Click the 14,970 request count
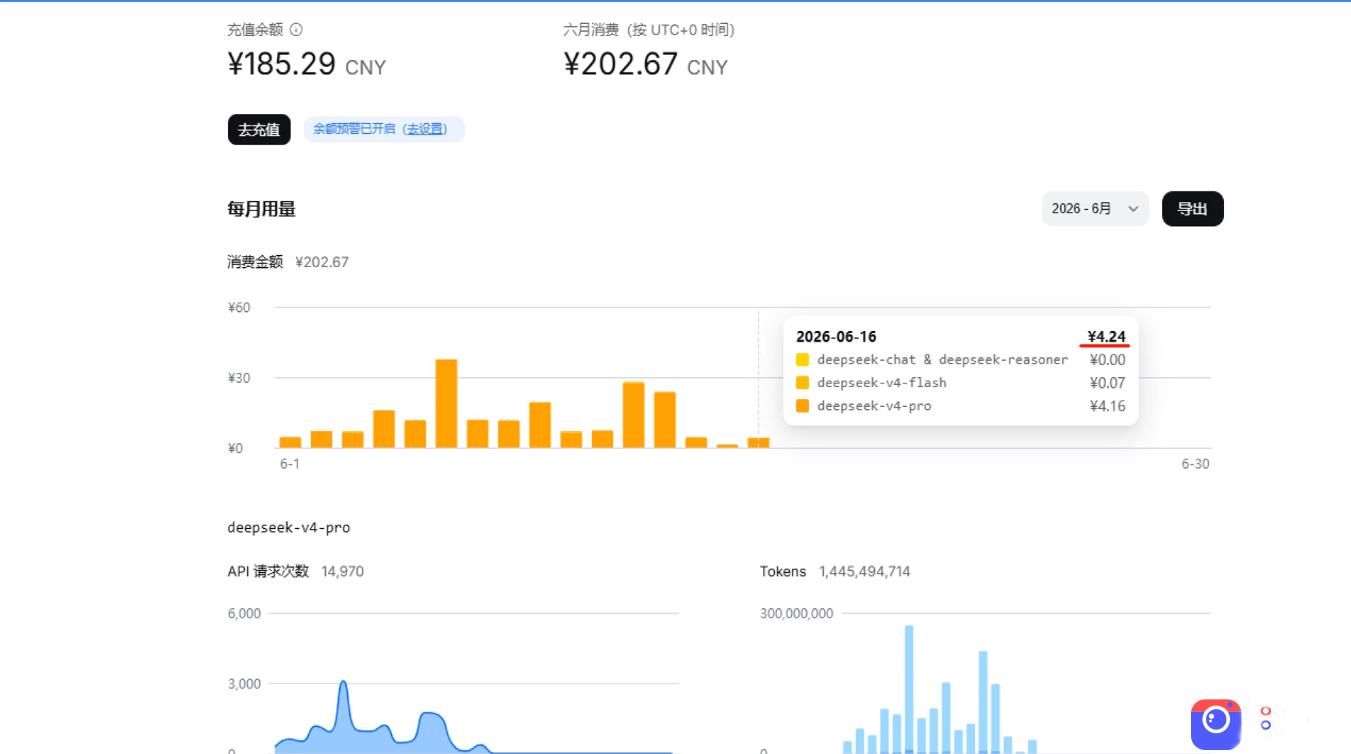1351x754 pixels. [x=343, y=572]
